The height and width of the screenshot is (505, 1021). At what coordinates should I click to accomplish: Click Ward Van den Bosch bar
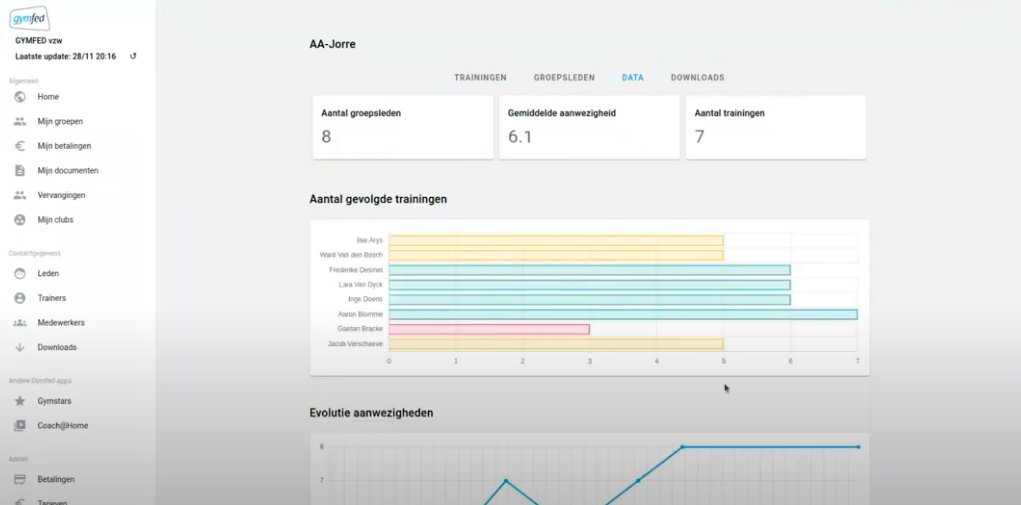(x=556, y=255)
